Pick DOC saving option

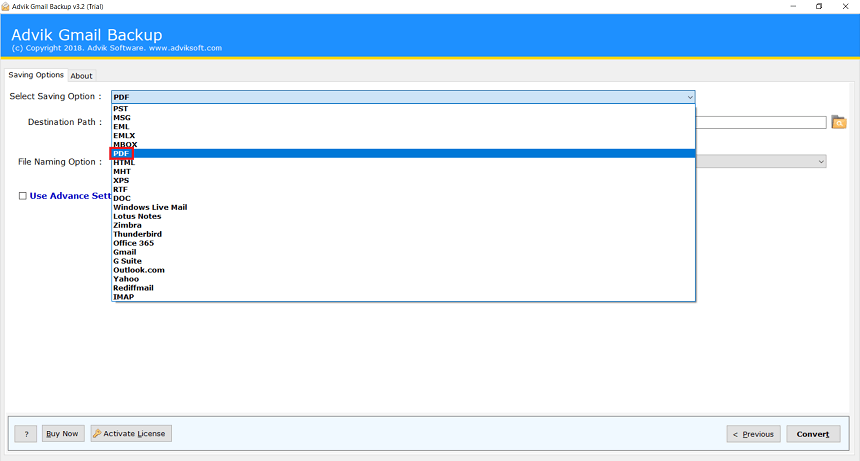pyautogui.click(x=403, y=198)
